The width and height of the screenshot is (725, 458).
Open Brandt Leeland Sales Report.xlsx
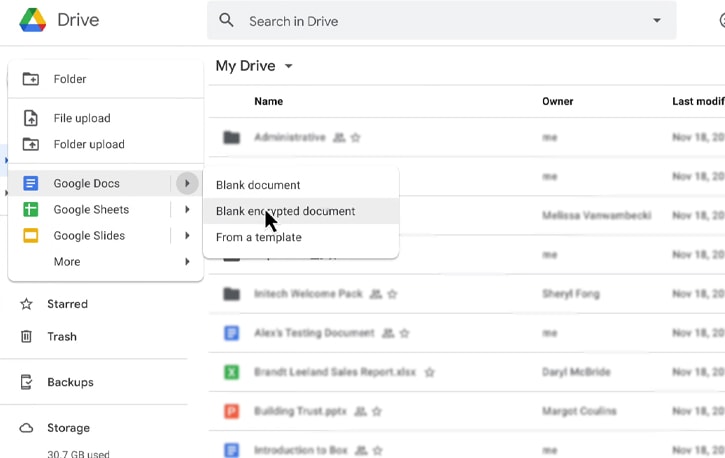[x=335, y=372]
